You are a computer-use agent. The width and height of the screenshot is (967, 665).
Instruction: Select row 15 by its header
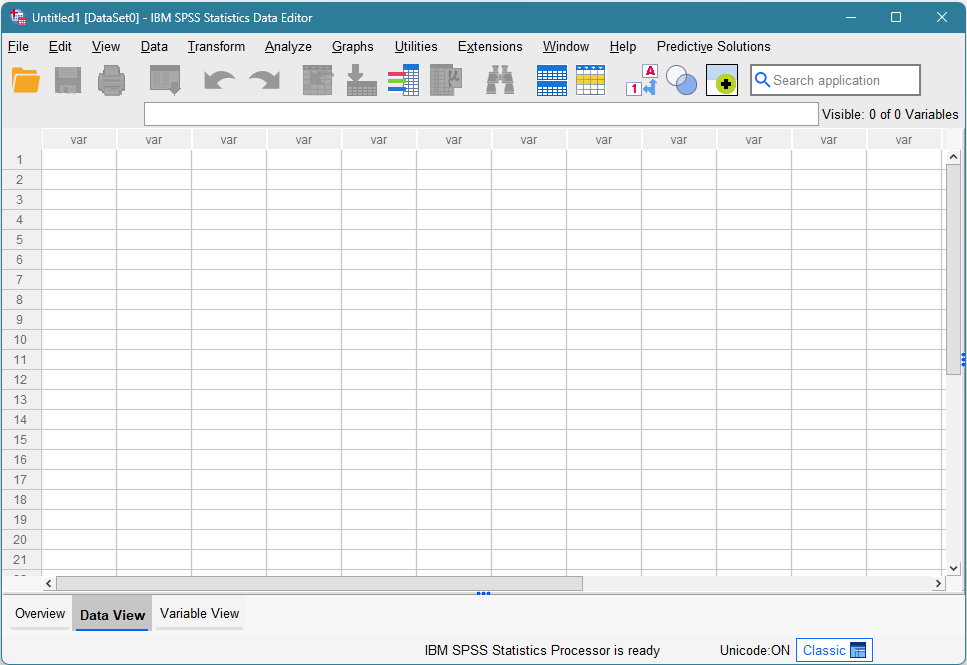20,439
